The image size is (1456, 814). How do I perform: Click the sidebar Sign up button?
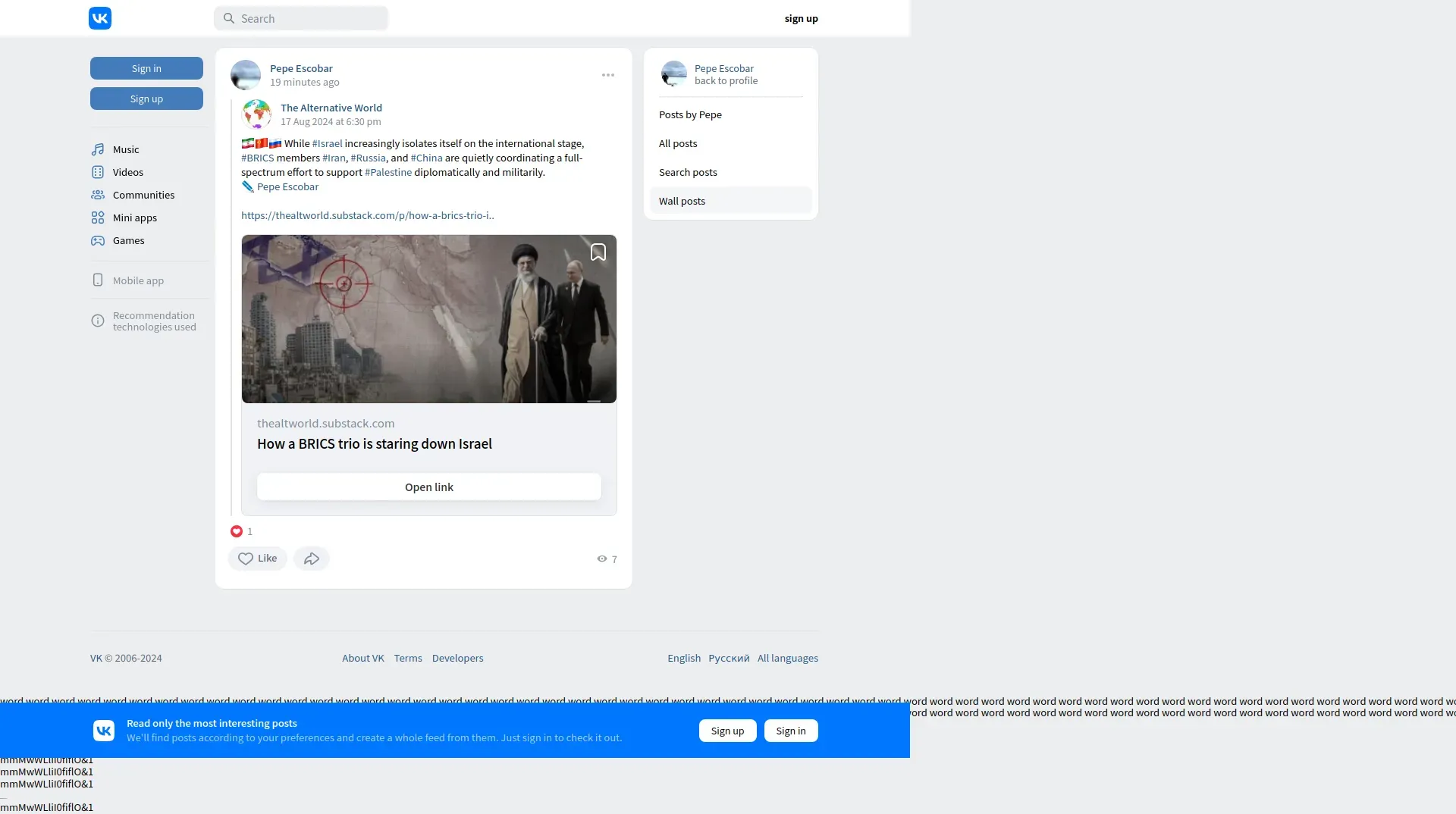point(146,99)
